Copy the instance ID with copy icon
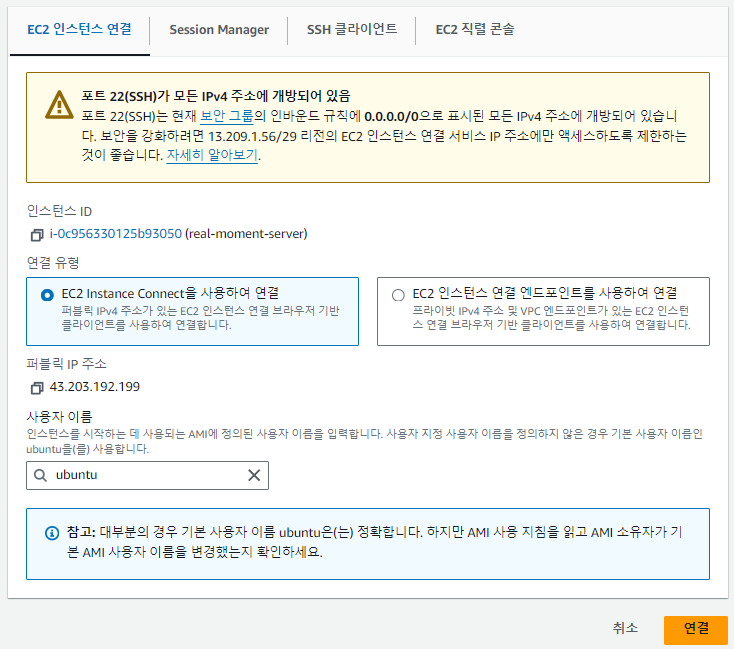The width and height of the screenshot is (734, 649). (x=37, y=235)
